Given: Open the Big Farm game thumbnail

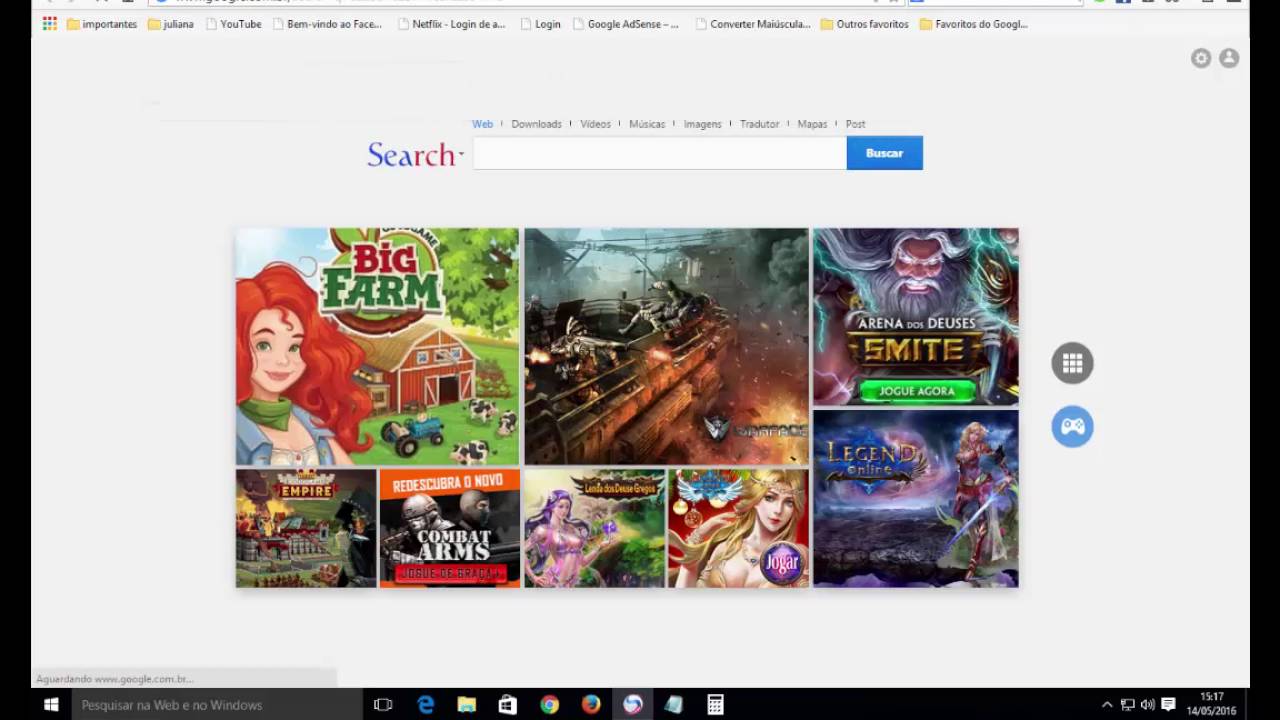Looking at the screenshot, I should click(377, 347).
